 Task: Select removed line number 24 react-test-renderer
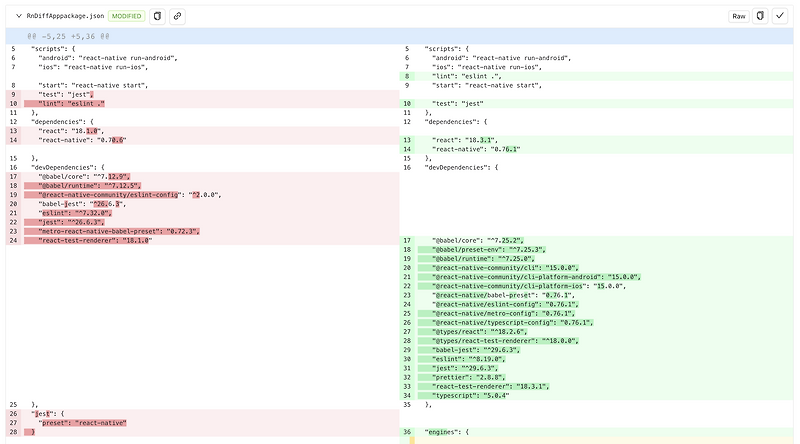click(14, 240)
